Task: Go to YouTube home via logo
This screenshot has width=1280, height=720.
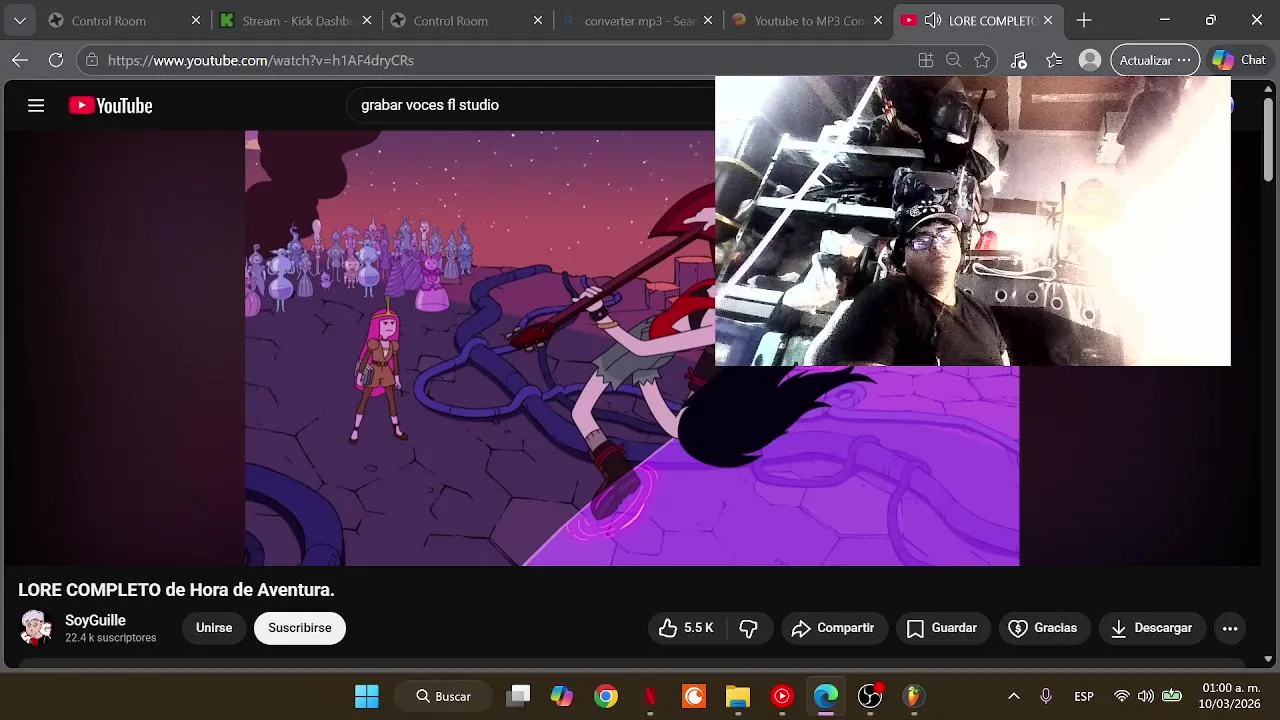Action: click(x=110, y=105)
